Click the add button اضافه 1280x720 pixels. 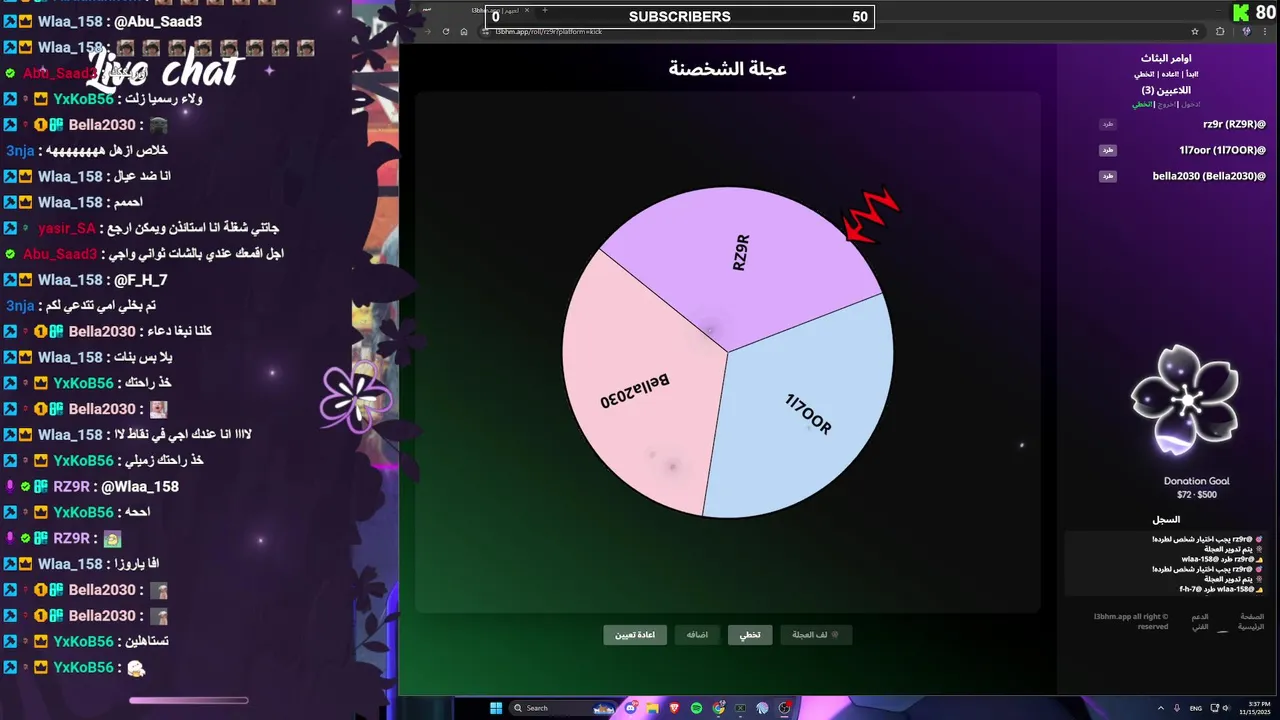click(697, 635)
